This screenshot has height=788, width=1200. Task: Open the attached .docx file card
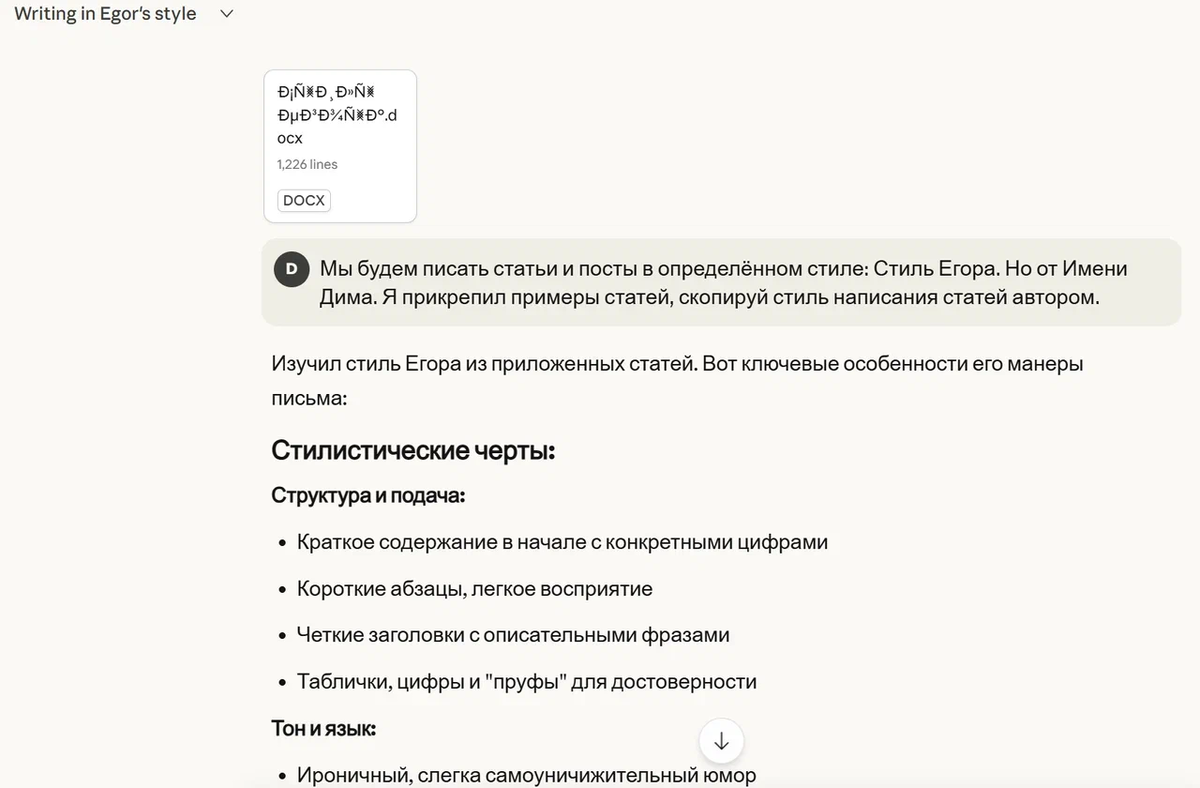(x=340, y=146)
